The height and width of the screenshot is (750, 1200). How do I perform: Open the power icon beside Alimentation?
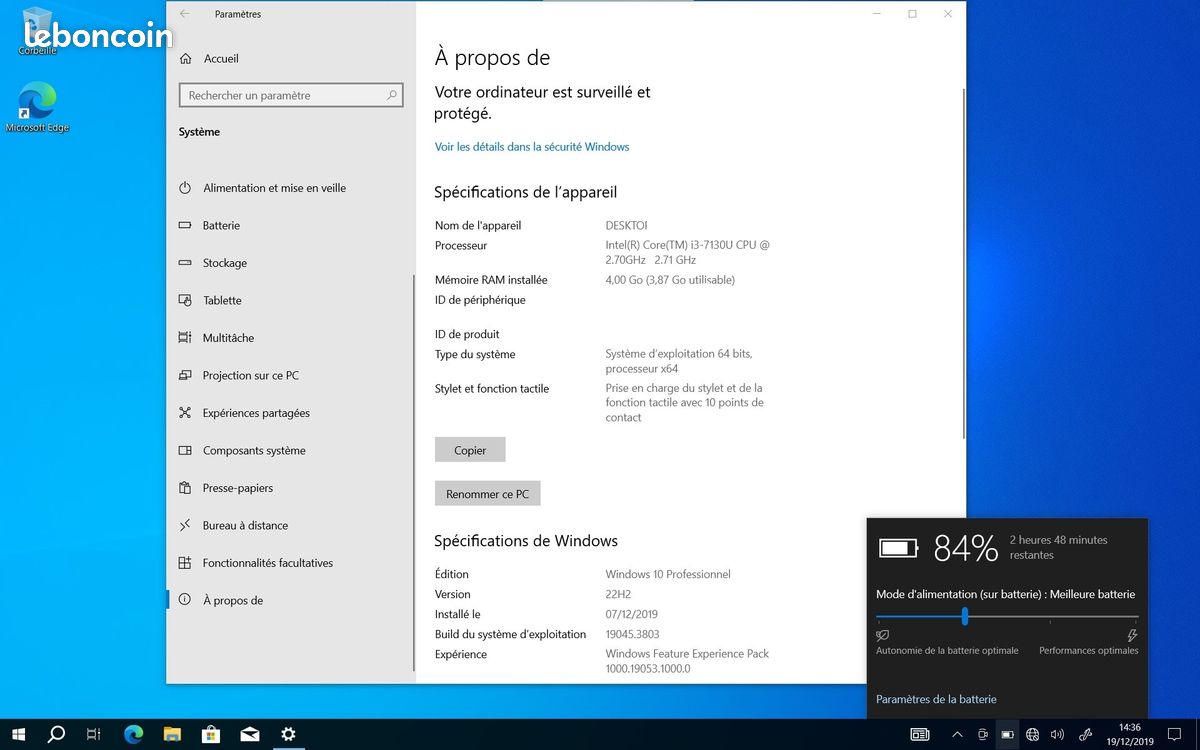pos(185,188)
